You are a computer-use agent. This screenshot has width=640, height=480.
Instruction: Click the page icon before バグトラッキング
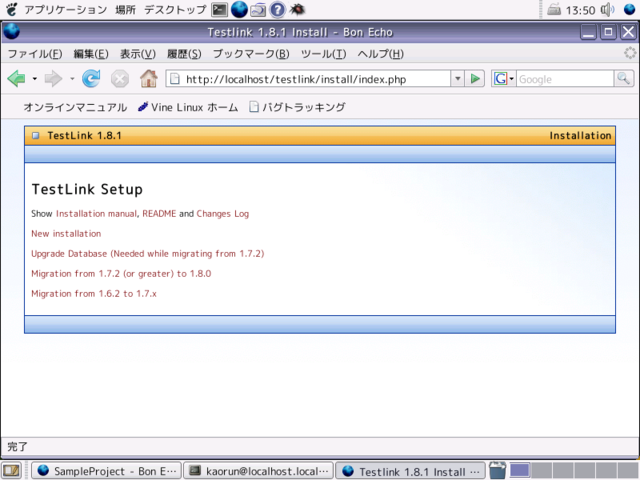pos(254,107)
